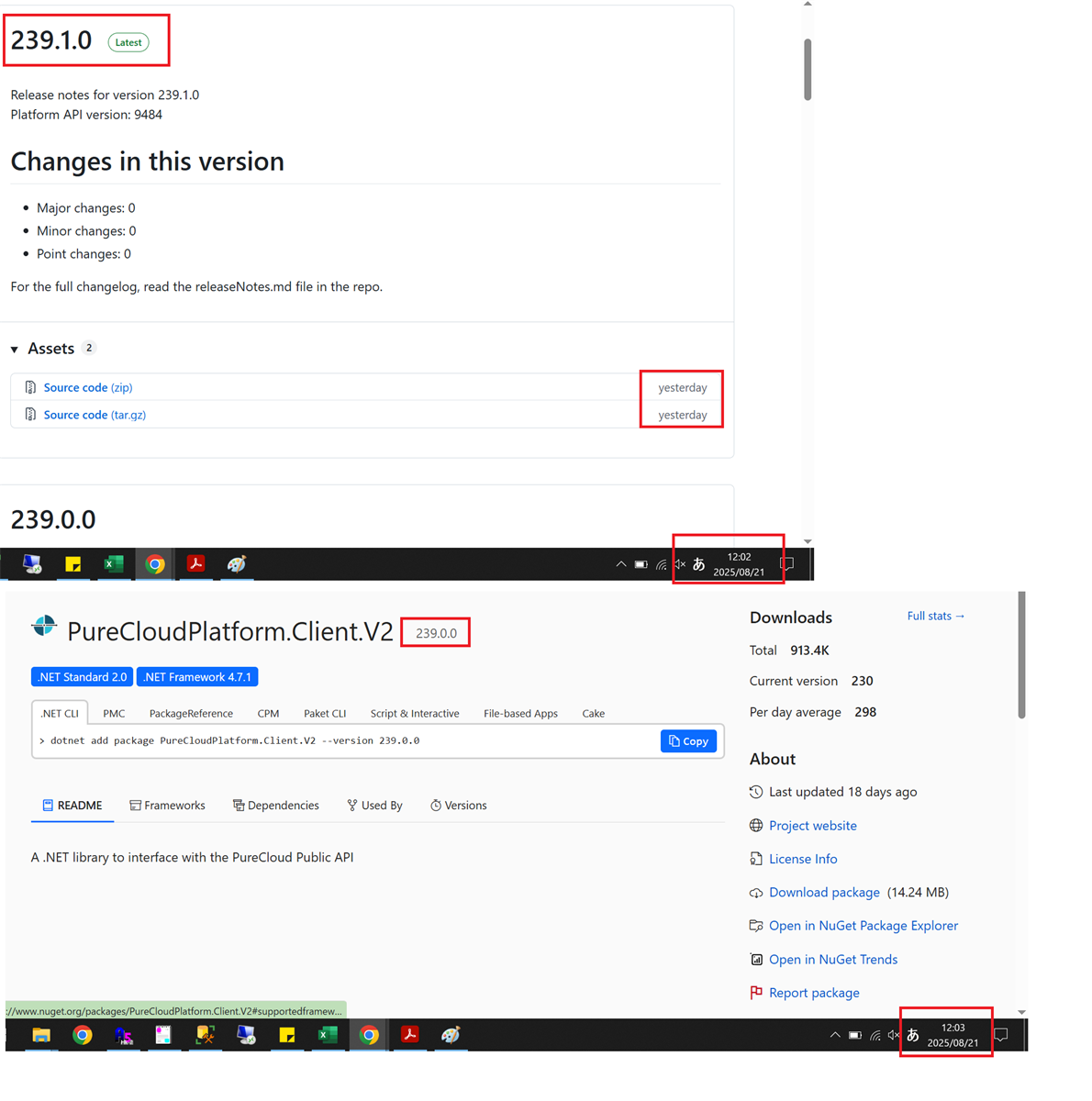The height and width of the screenshot is (1101, 1092).
Task: Click the .NET Standard 2.0 badge
Action: 83,677
